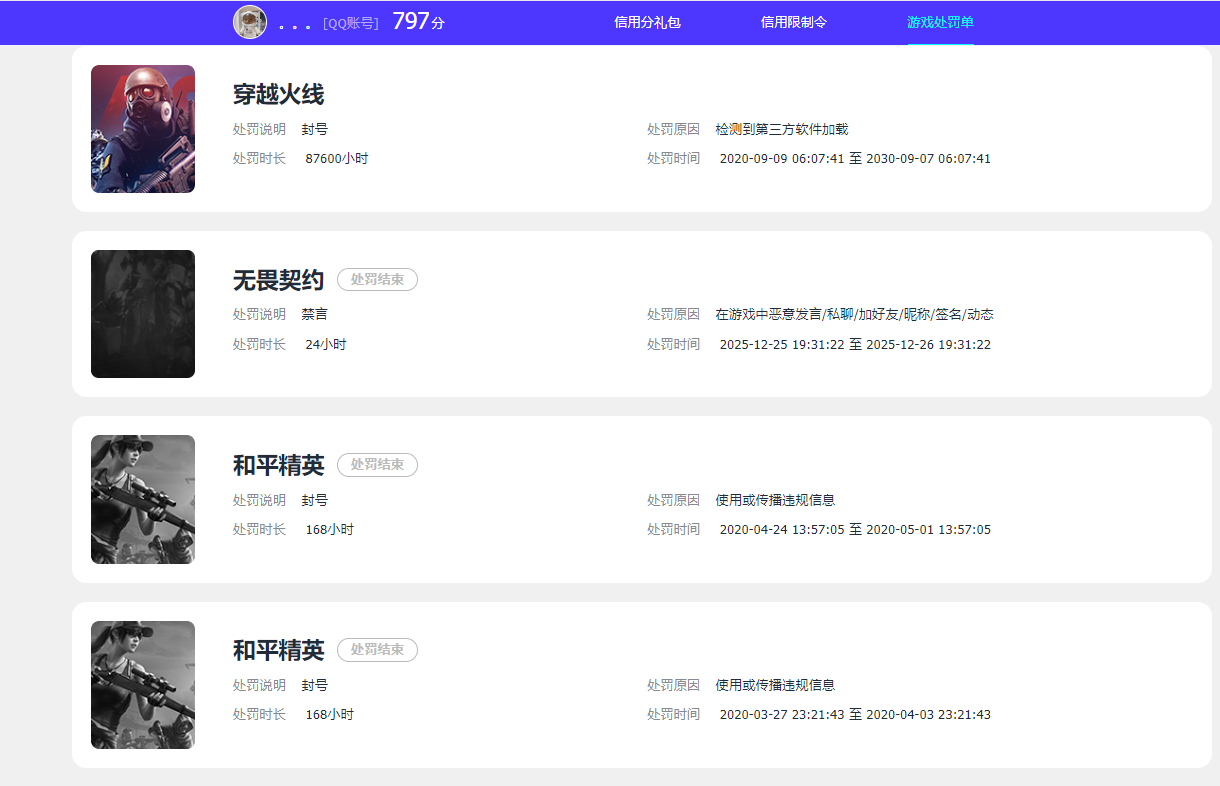Viewport: 1220px width, 786px height.
Task: Click the 处罚结束 badge on first 和平精英
Action: click(377, 464)
